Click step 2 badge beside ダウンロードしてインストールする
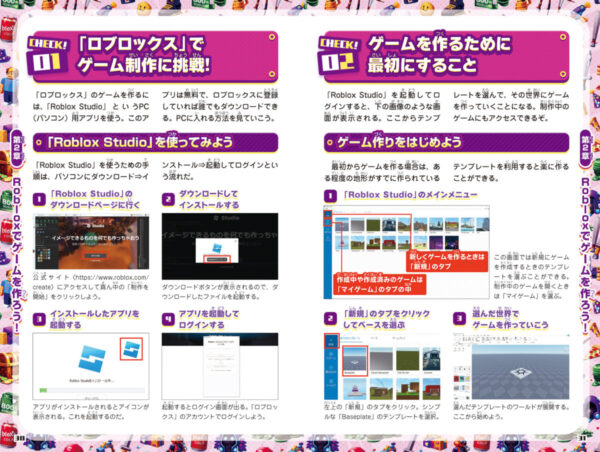This screenshot has width=600, height=452. (168, 200)
